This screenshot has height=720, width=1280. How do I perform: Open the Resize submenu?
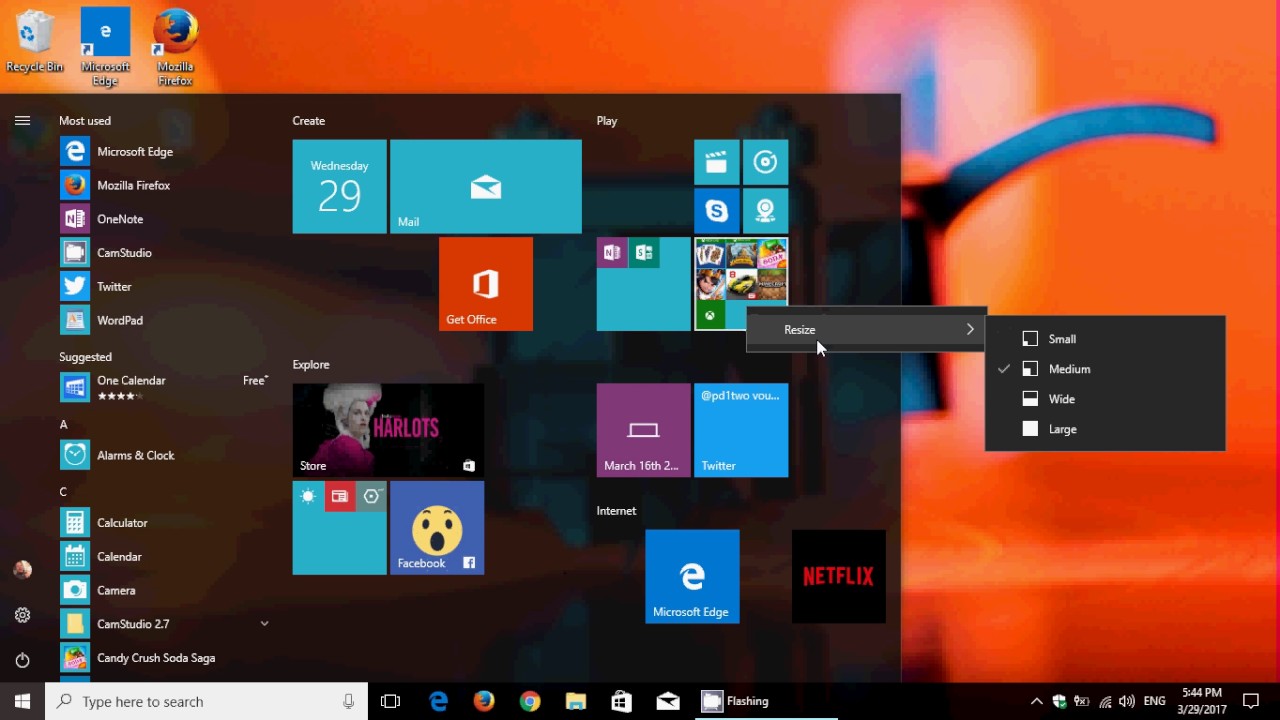866,330
